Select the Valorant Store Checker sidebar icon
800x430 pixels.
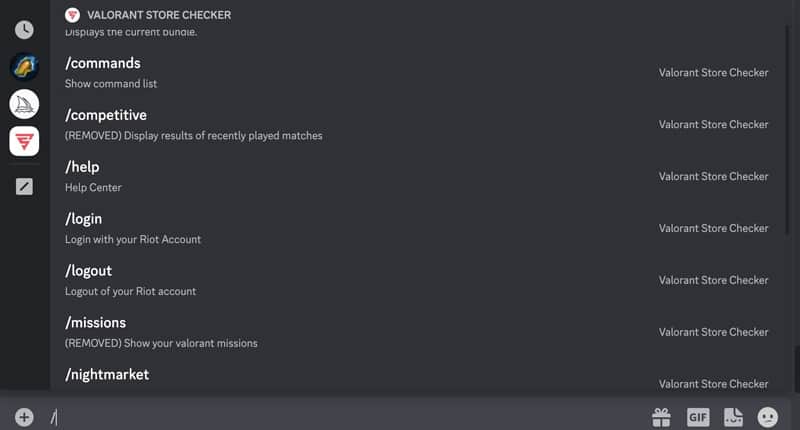point(24,140)
